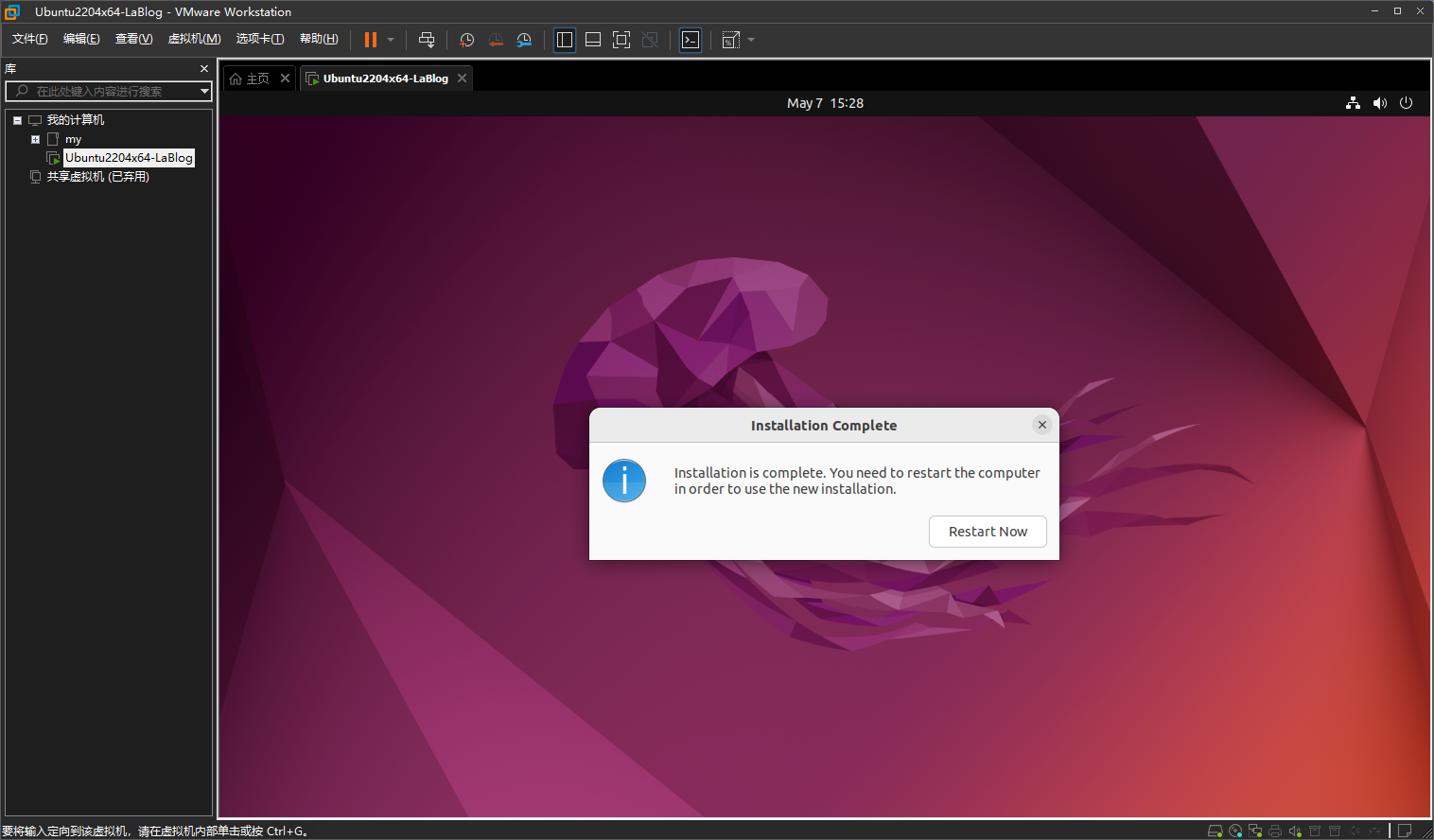Pause the running virtual machine
This screenshot has width=1434, height=840.
371,40
